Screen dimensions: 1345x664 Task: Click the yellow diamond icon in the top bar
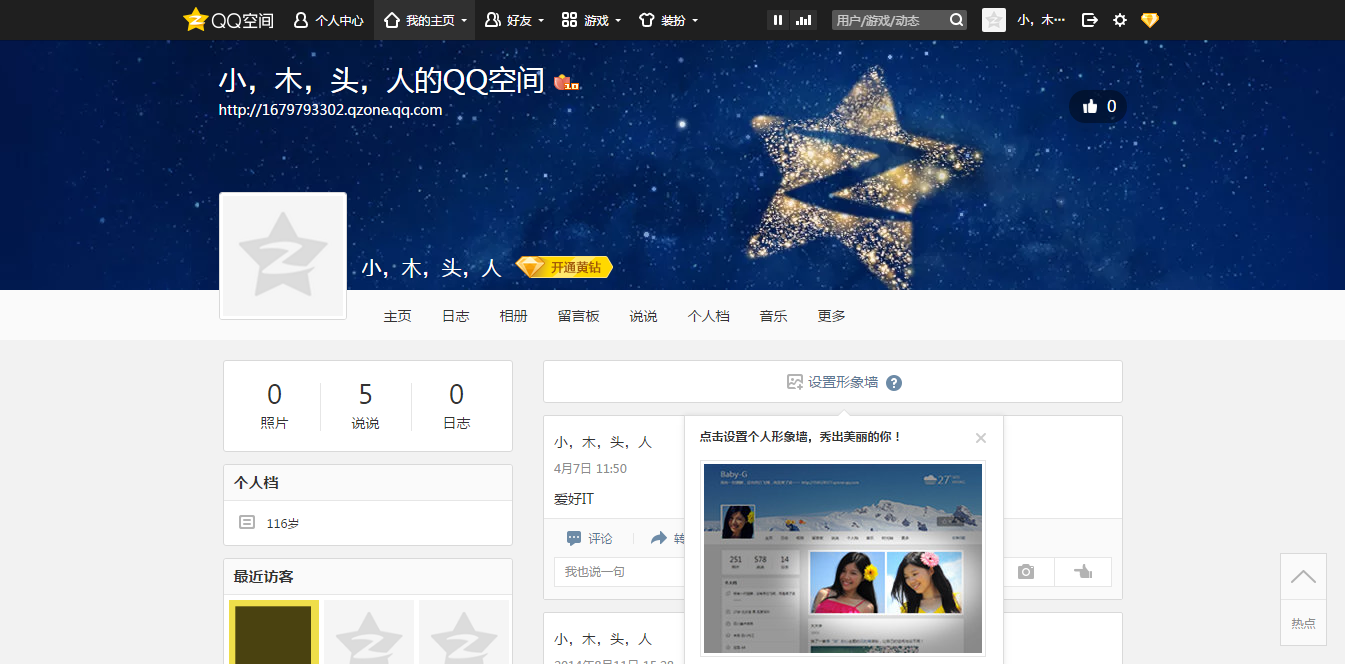click(x=1150, y=20)
